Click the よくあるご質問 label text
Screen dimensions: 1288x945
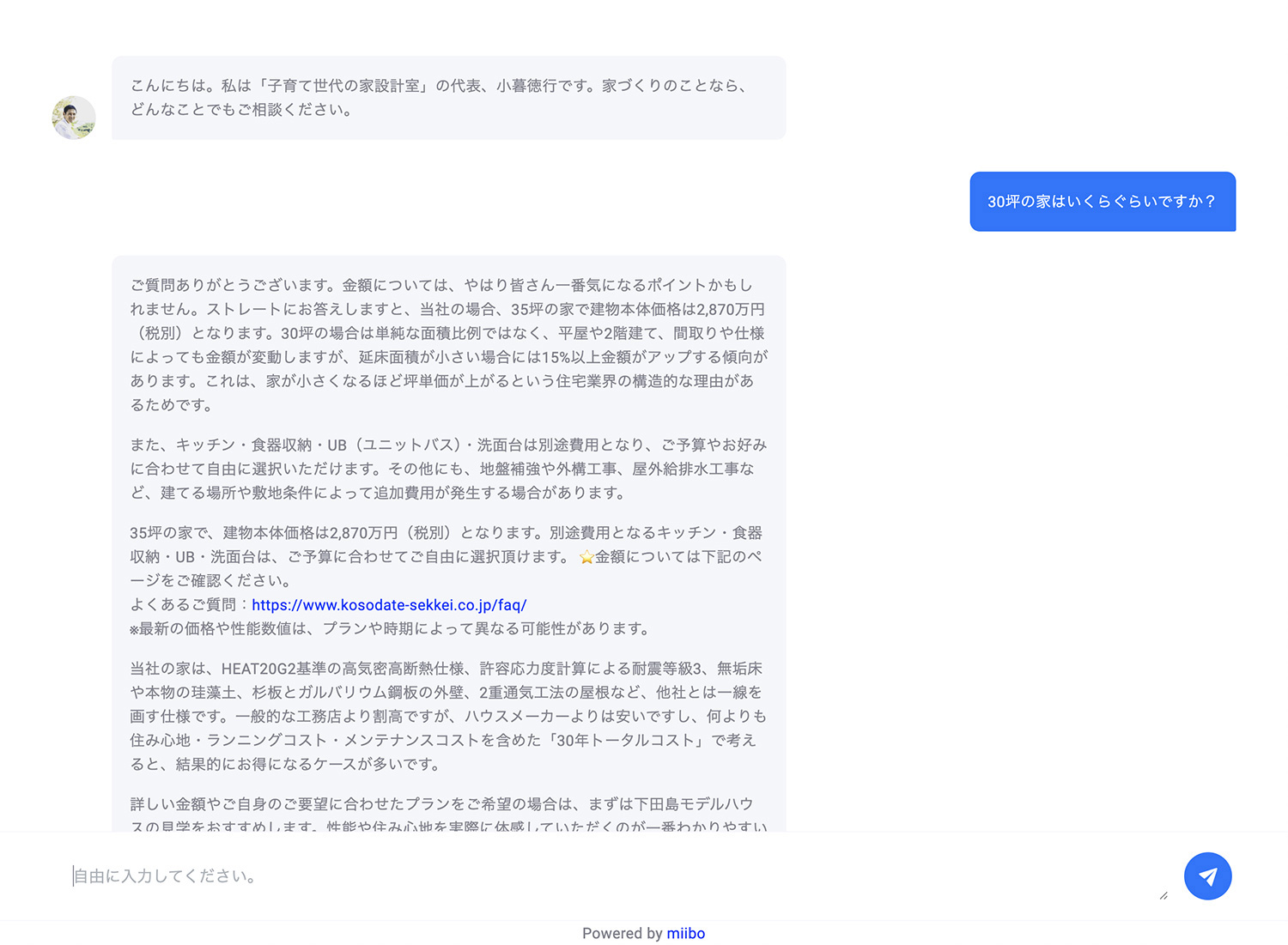[183, 605]
